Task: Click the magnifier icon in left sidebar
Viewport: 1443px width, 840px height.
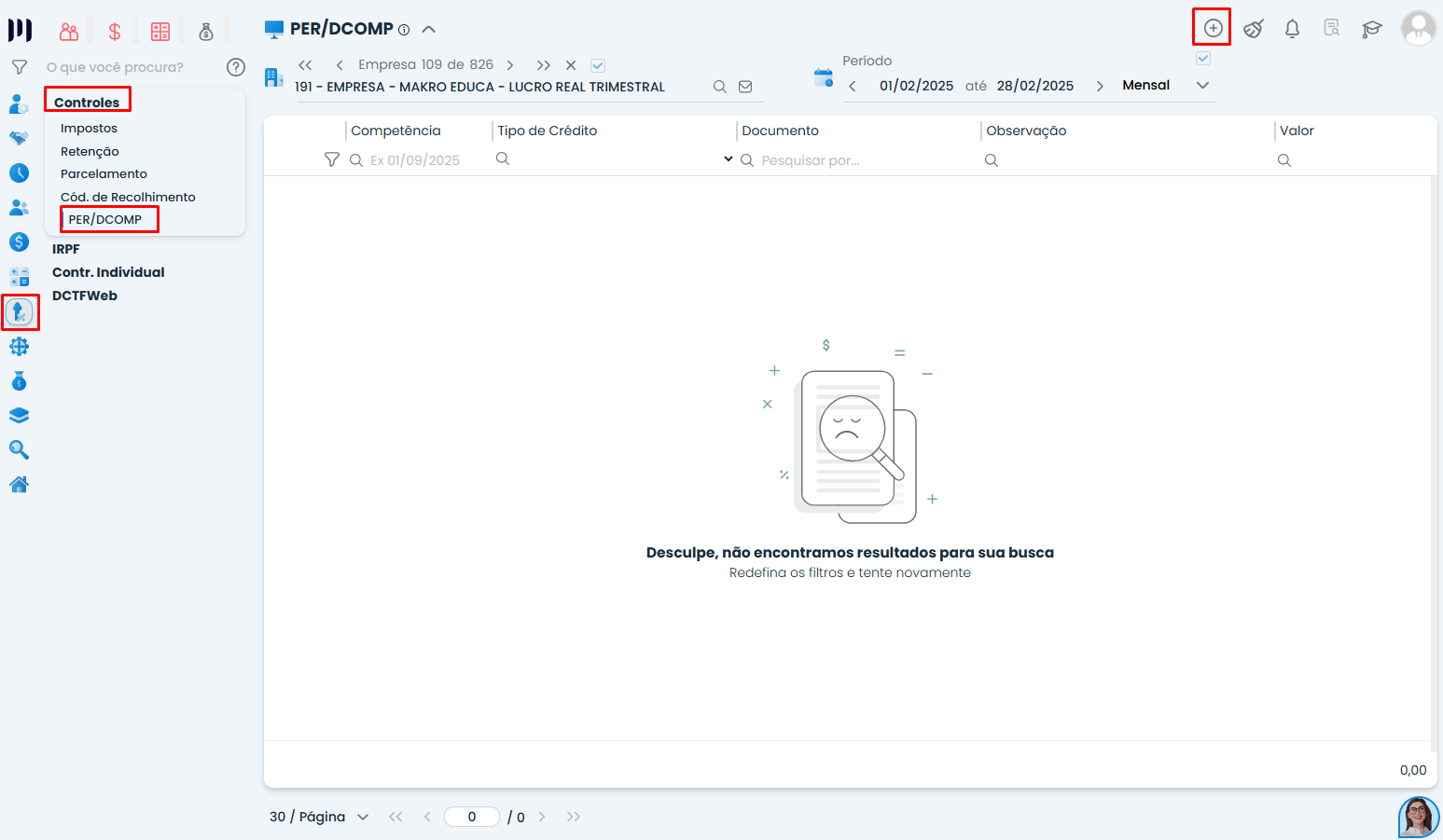Action: (19, 450)
